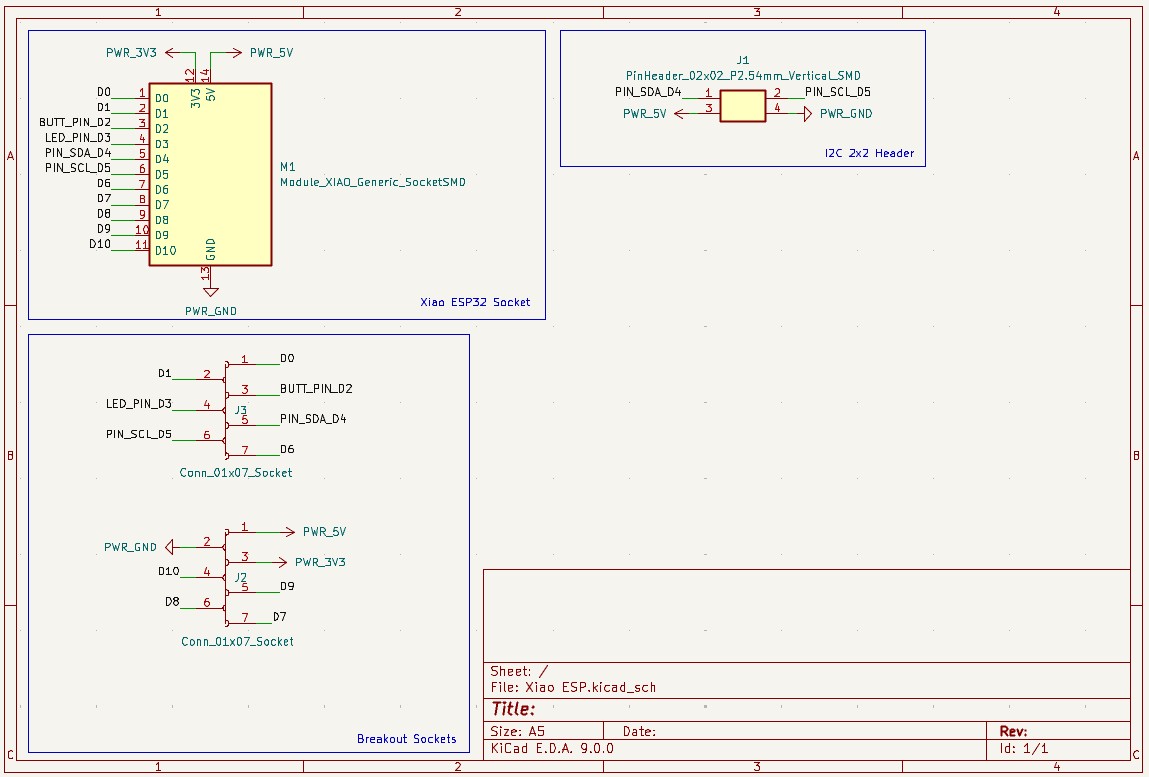Select the D7 net label on M1 pin 8

click(103, 198)
